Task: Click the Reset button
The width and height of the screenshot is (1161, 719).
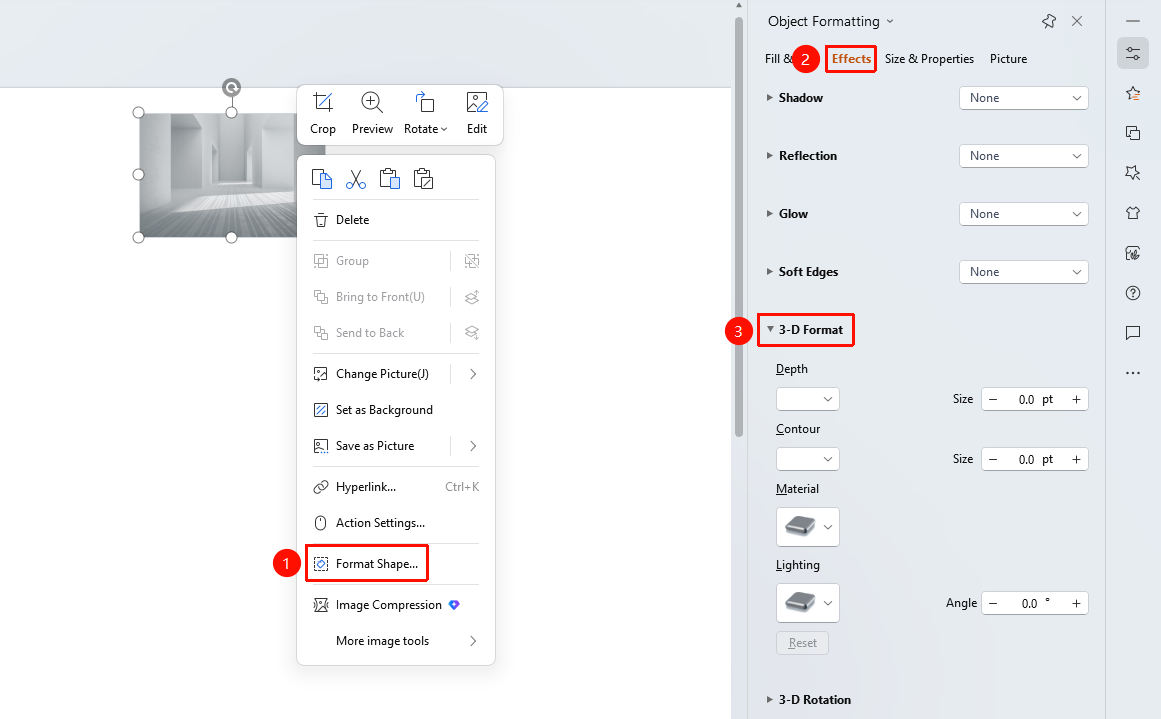Action: (803, 643)
